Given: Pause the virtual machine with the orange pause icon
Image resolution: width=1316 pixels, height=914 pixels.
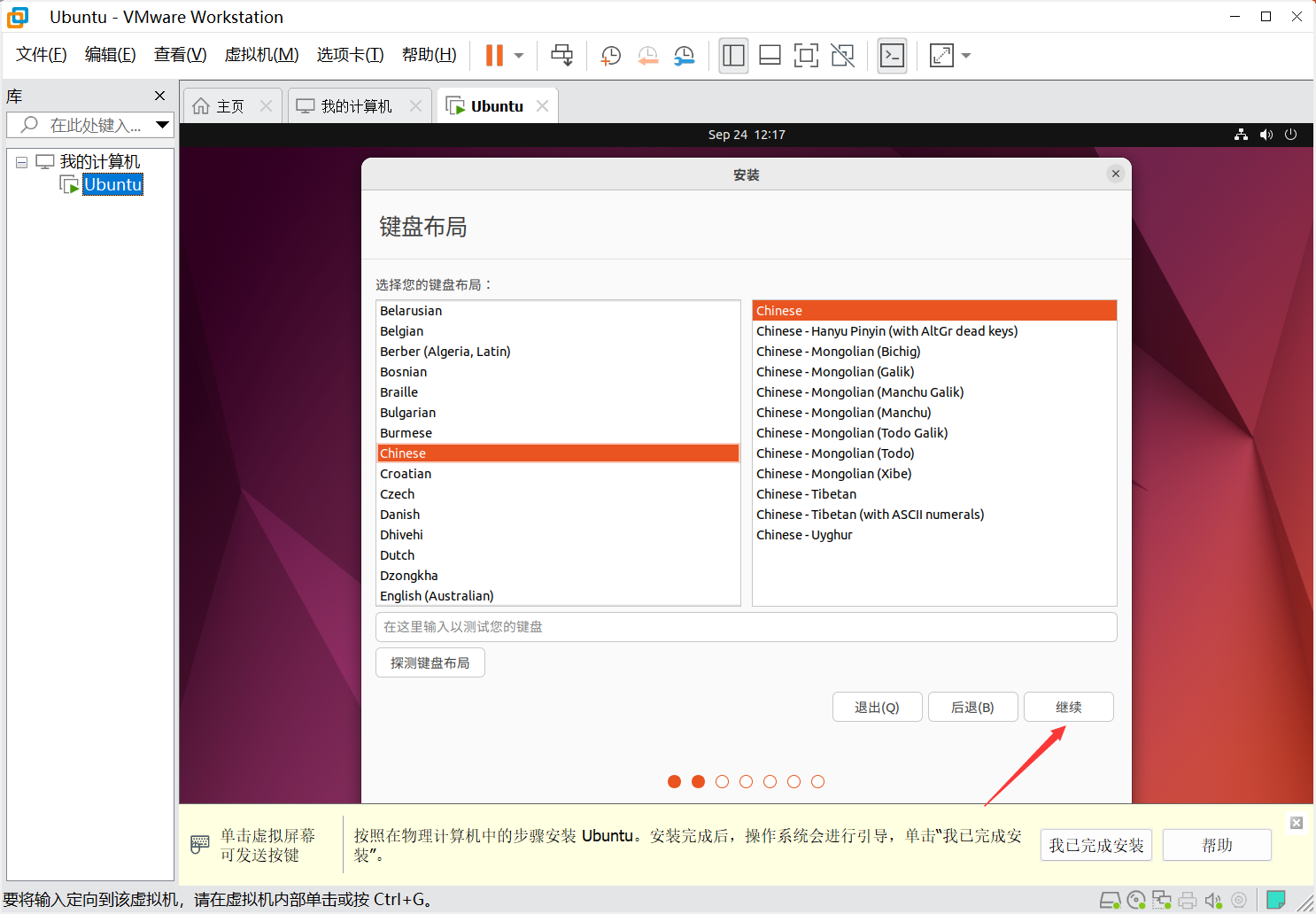Looking at the screenshot, I should [494, 55].
